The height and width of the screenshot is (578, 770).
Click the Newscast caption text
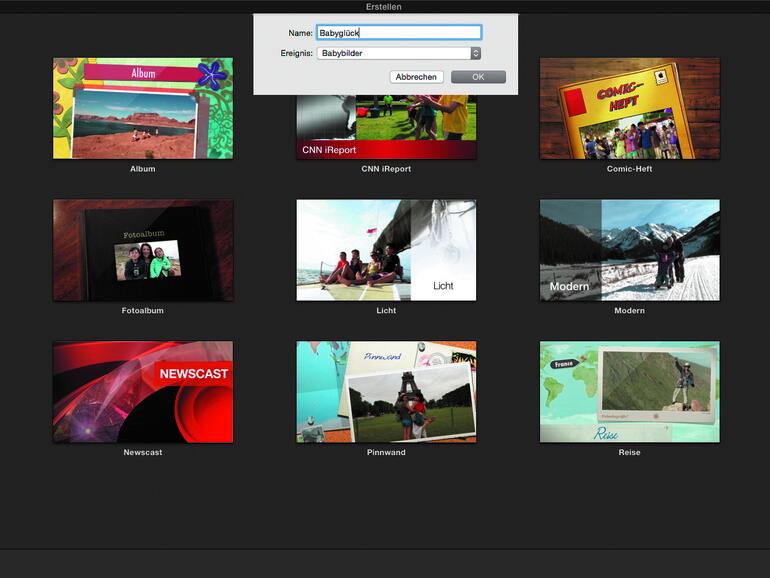(x=143, y=452)
